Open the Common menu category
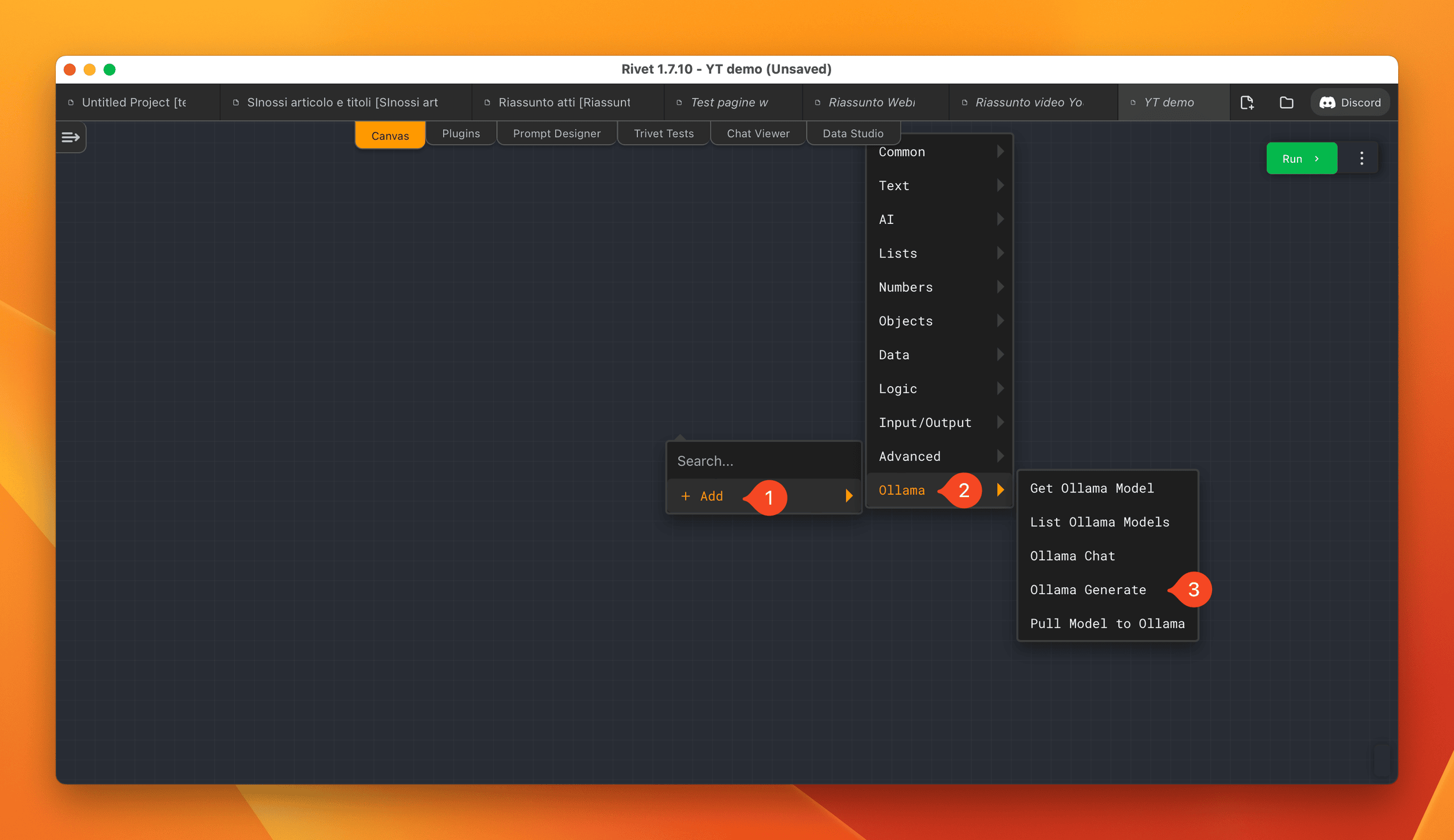1454x840 pixels. tap(939, 152)
